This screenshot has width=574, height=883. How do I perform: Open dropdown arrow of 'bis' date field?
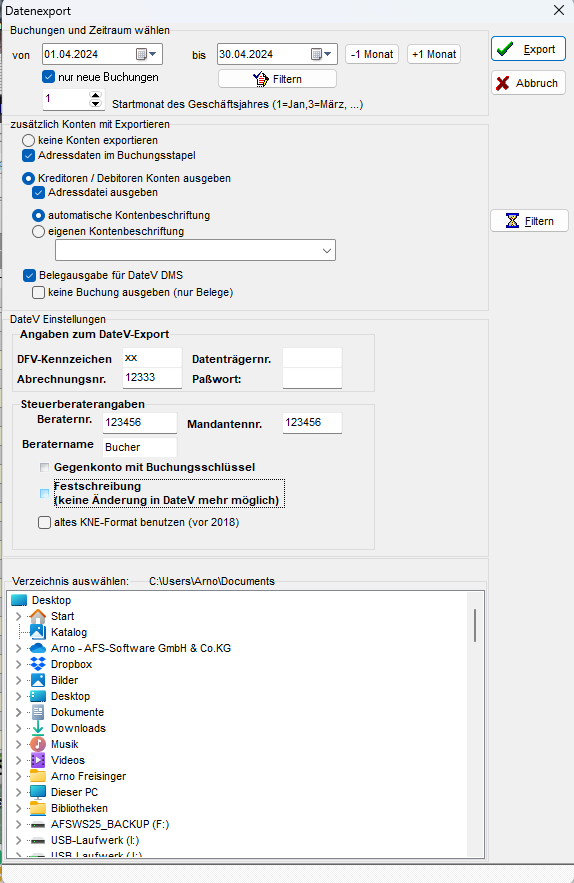[x=328, y=54]
